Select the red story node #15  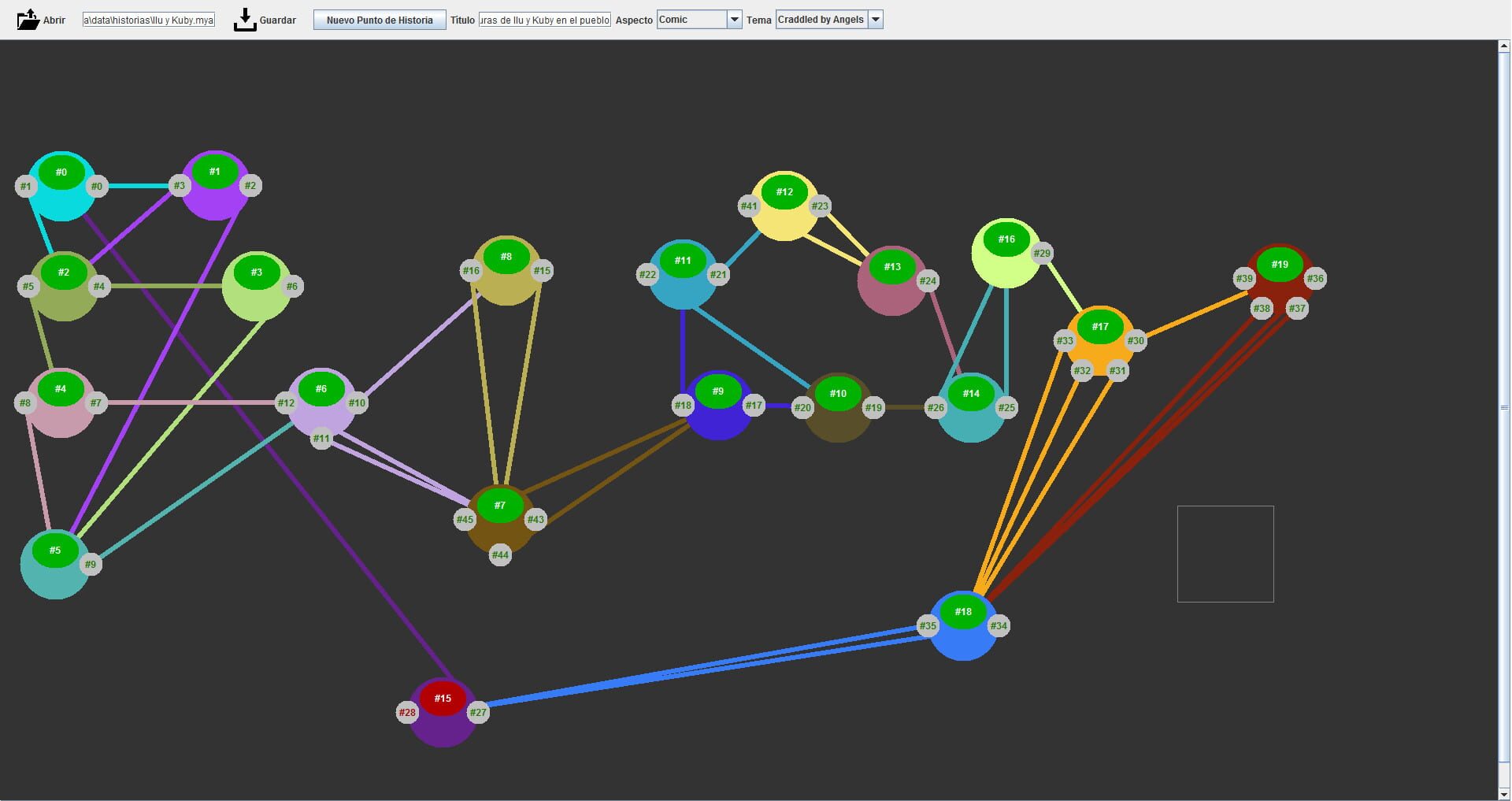point(443,698)
